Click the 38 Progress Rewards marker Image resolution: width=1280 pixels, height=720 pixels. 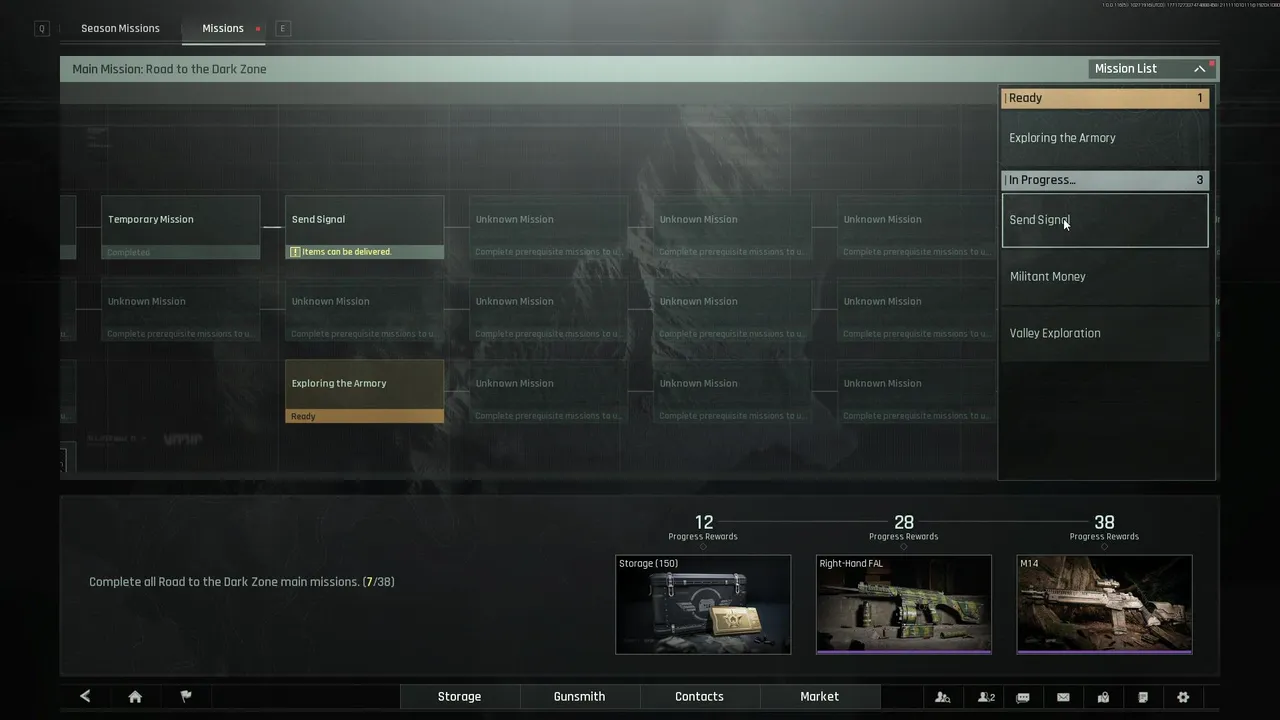point(1104,528)
